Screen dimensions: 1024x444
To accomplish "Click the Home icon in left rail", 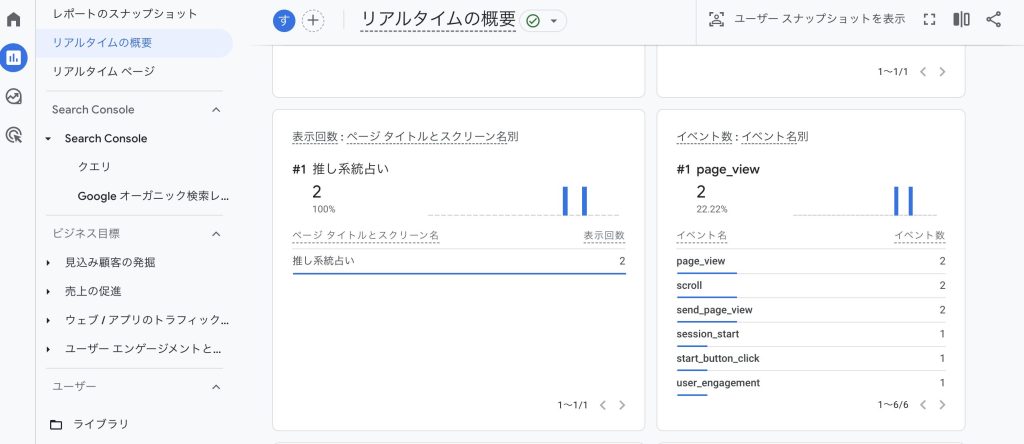I will coord(14,19).
